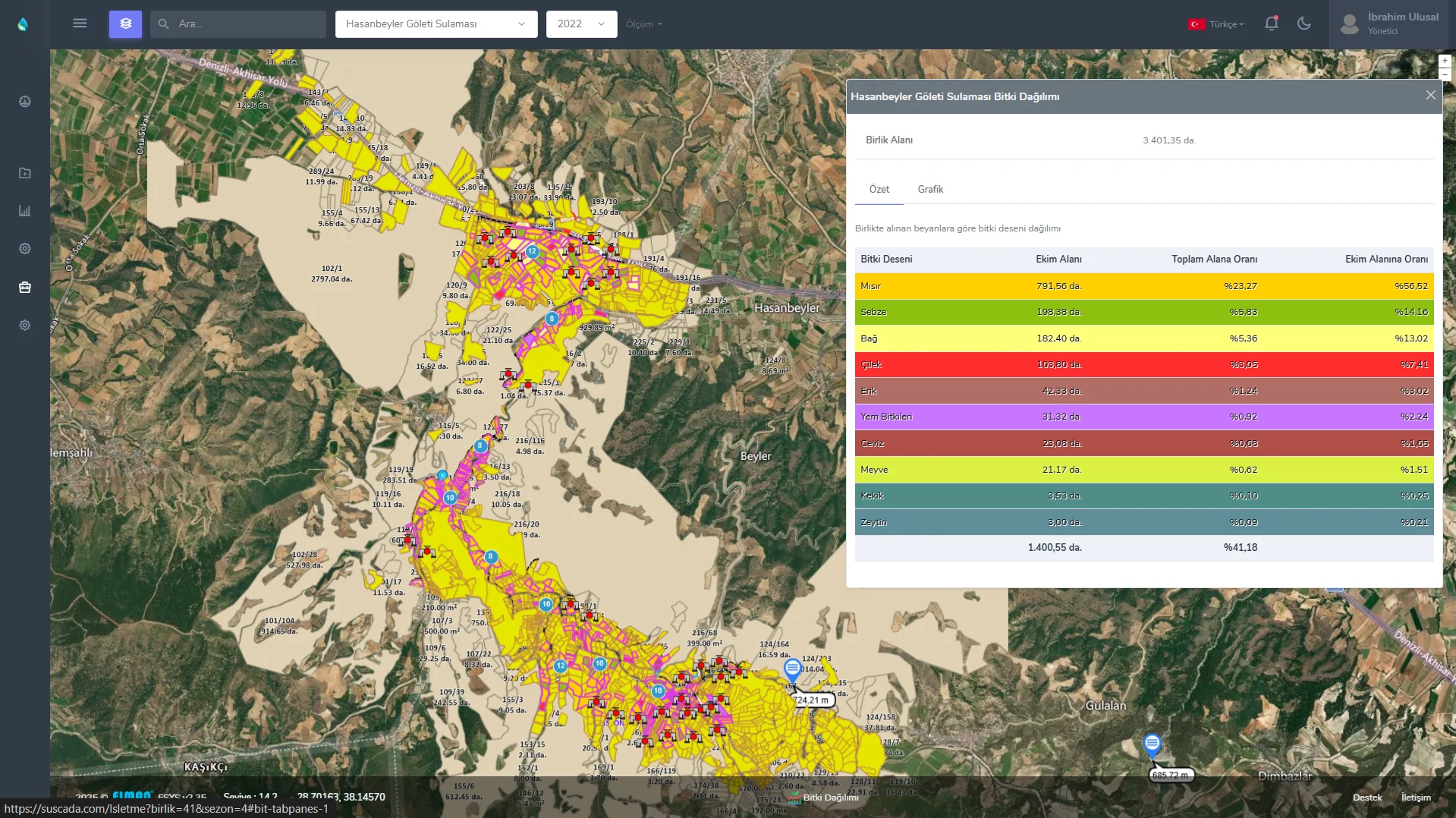The width and height of the screenshot is (1456, 818).
Task: Toggle dark mode moon icon
Action: point(1304,24)
